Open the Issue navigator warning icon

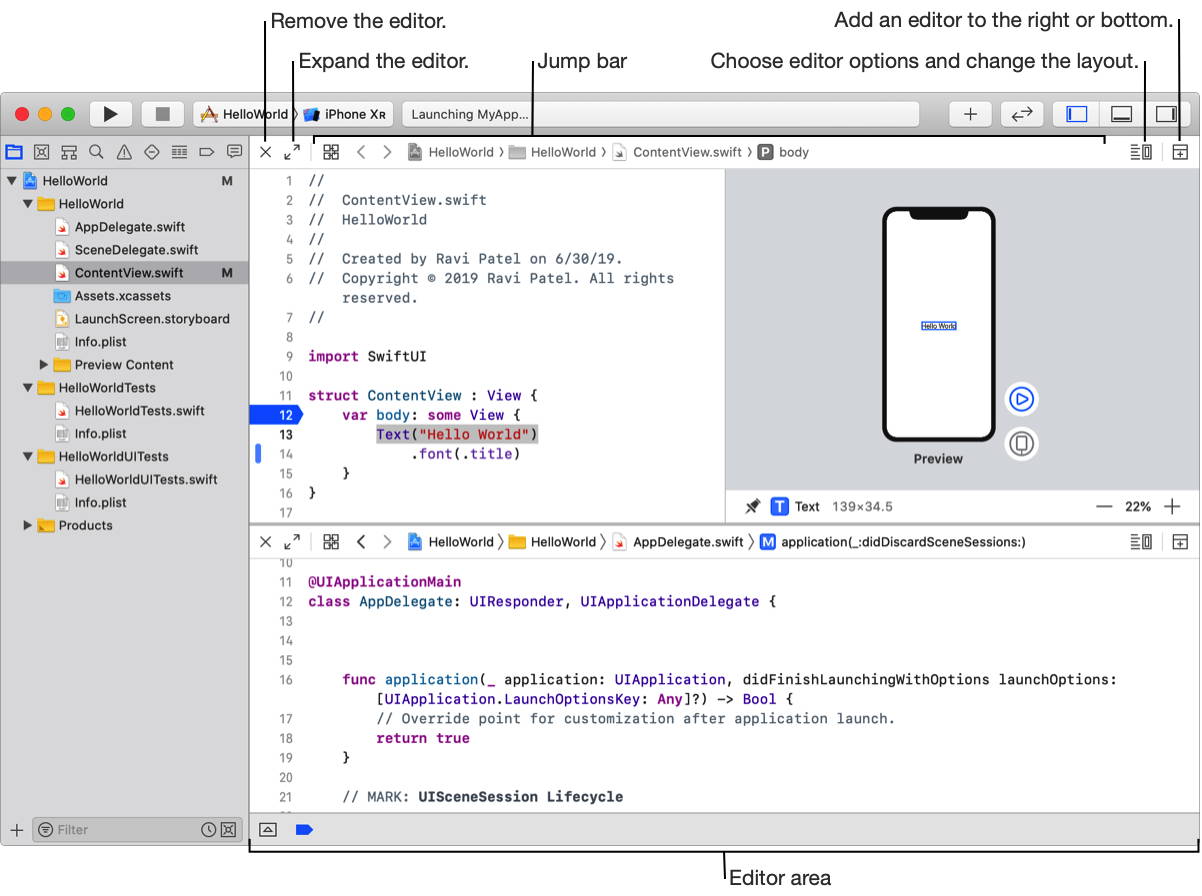coord(124,152)
